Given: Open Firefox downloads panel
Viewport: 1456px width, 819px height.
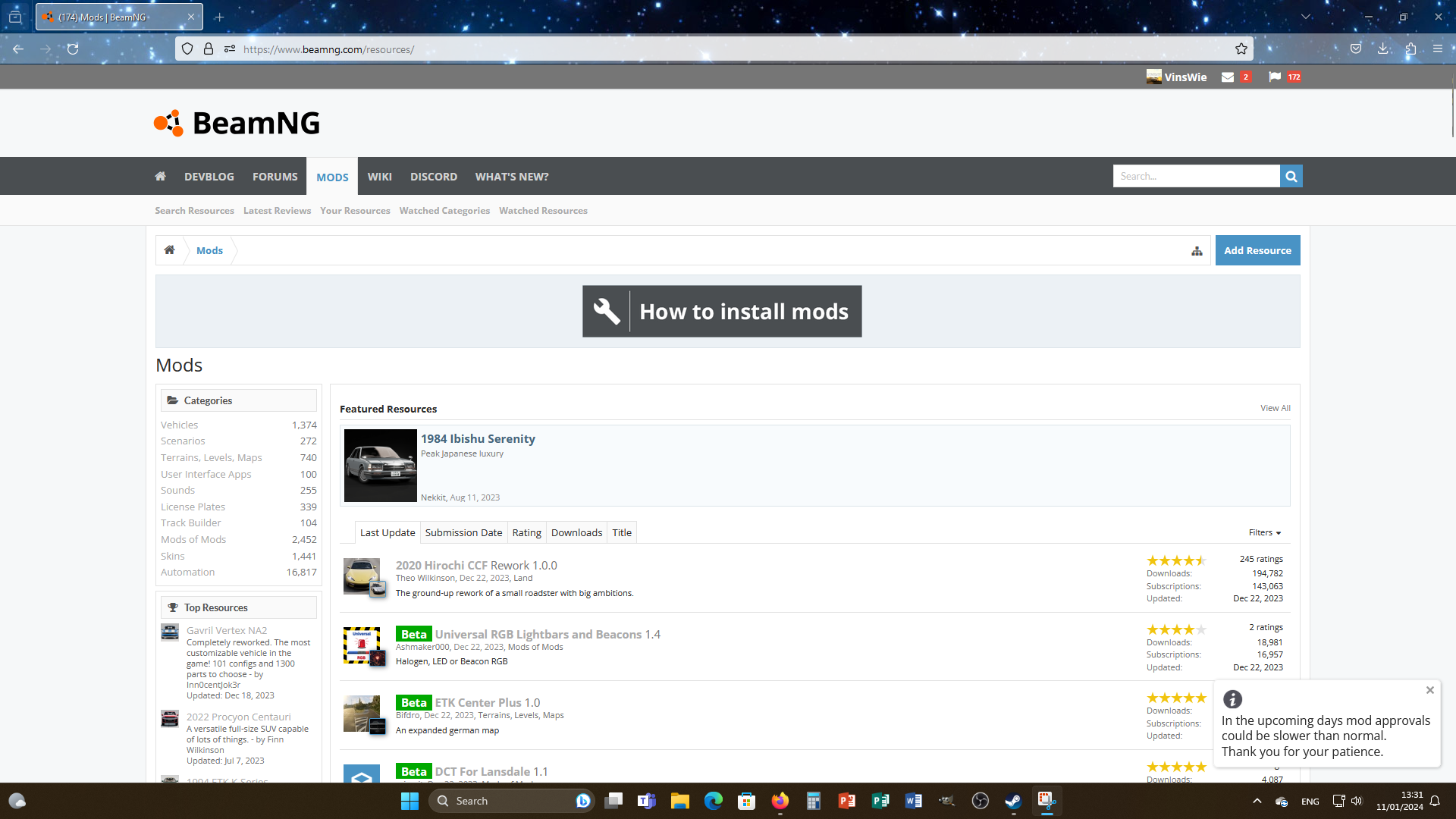Looking at the screenshot, I should [1383, 49].
